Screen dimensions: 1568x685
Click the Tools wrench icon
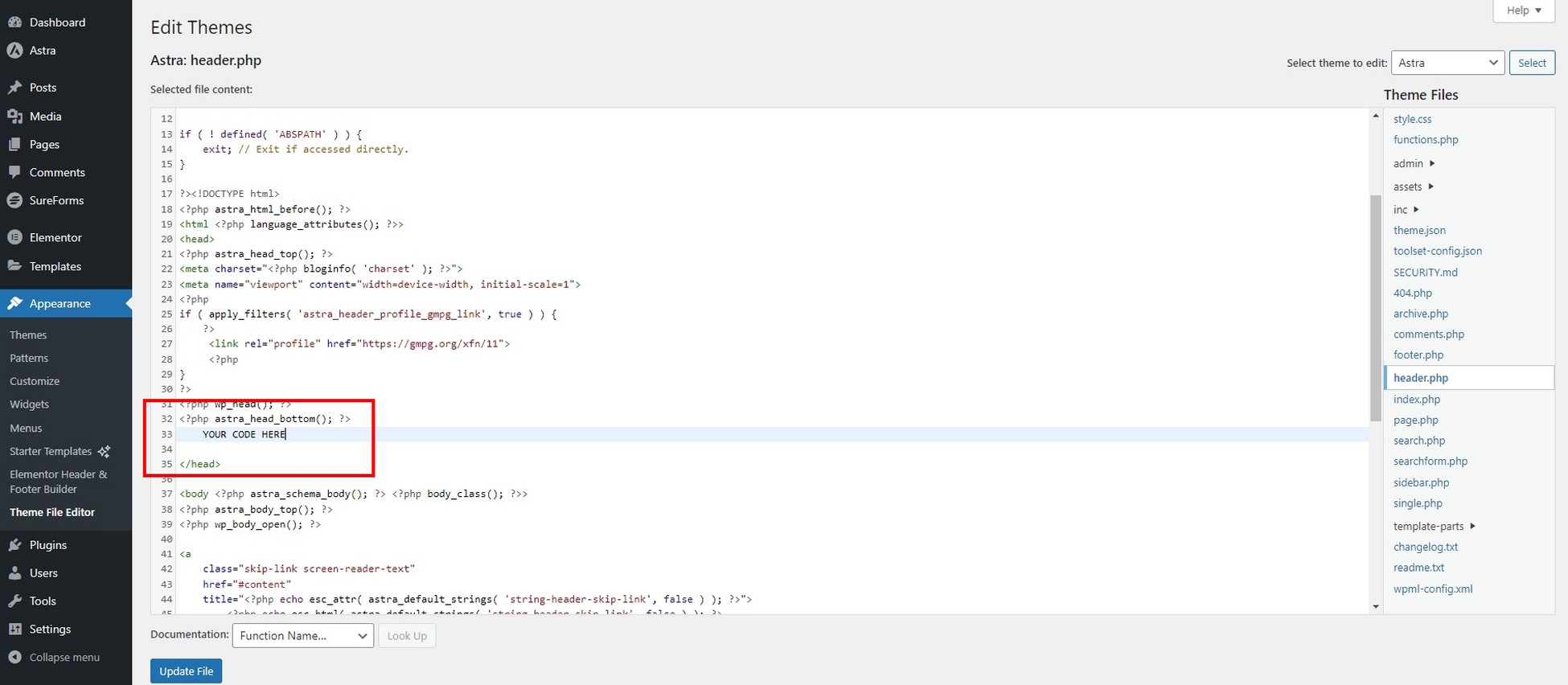(x=14, y=601)
